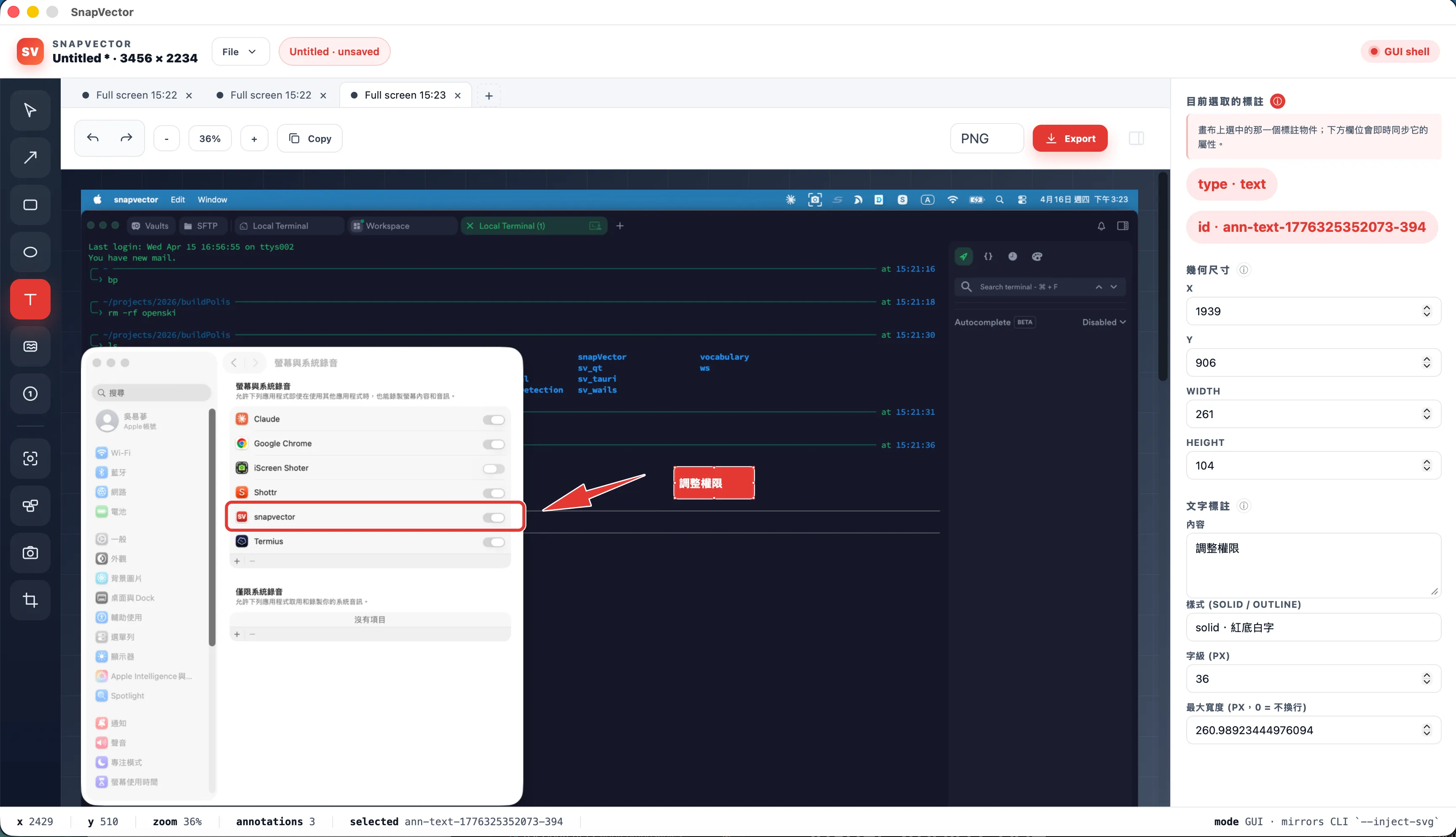Select the crop tool
This screenshot has width=1456, height=837.
tap(30, 600)
